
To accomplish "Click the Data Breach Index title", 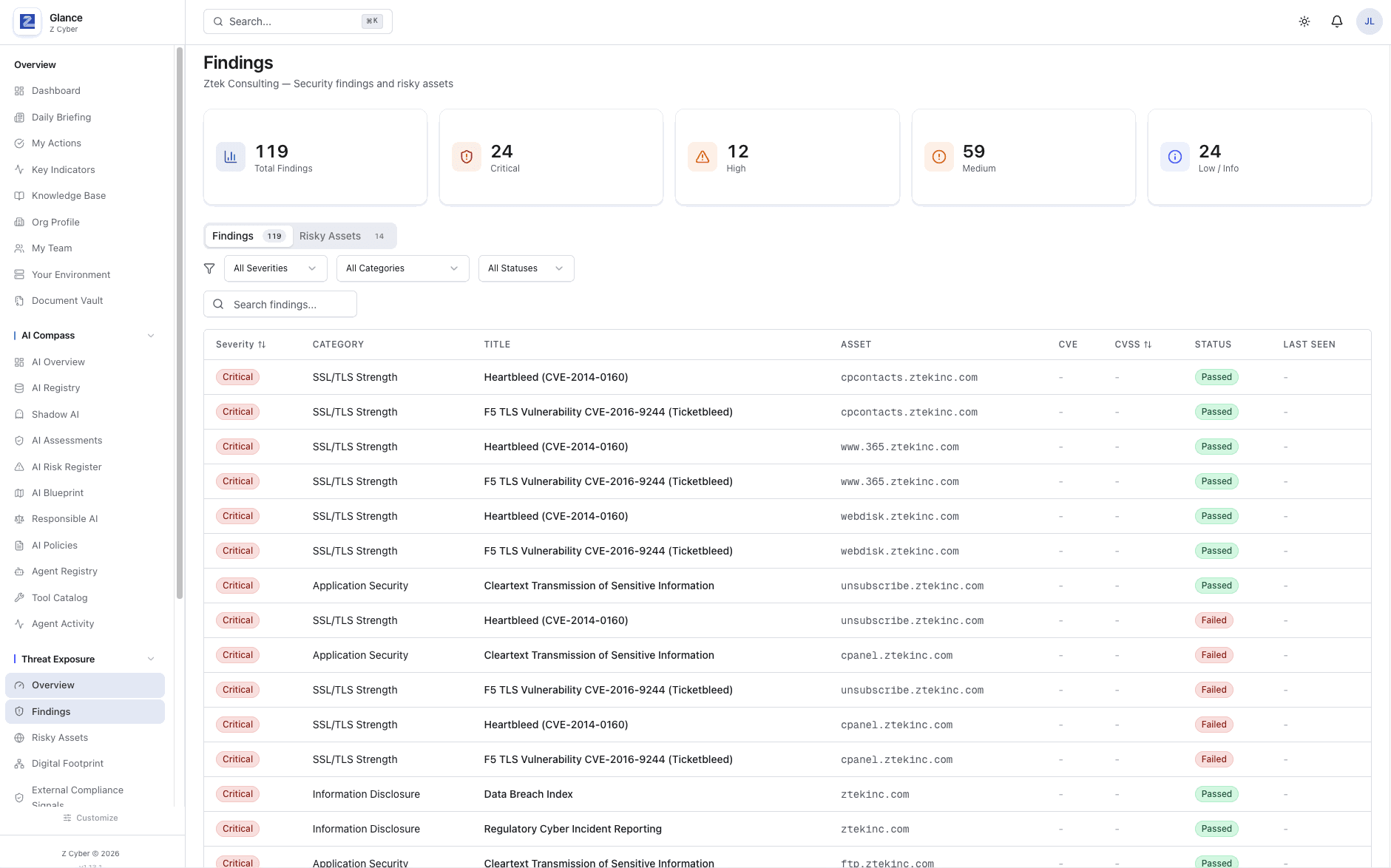I will click(529, 795).
